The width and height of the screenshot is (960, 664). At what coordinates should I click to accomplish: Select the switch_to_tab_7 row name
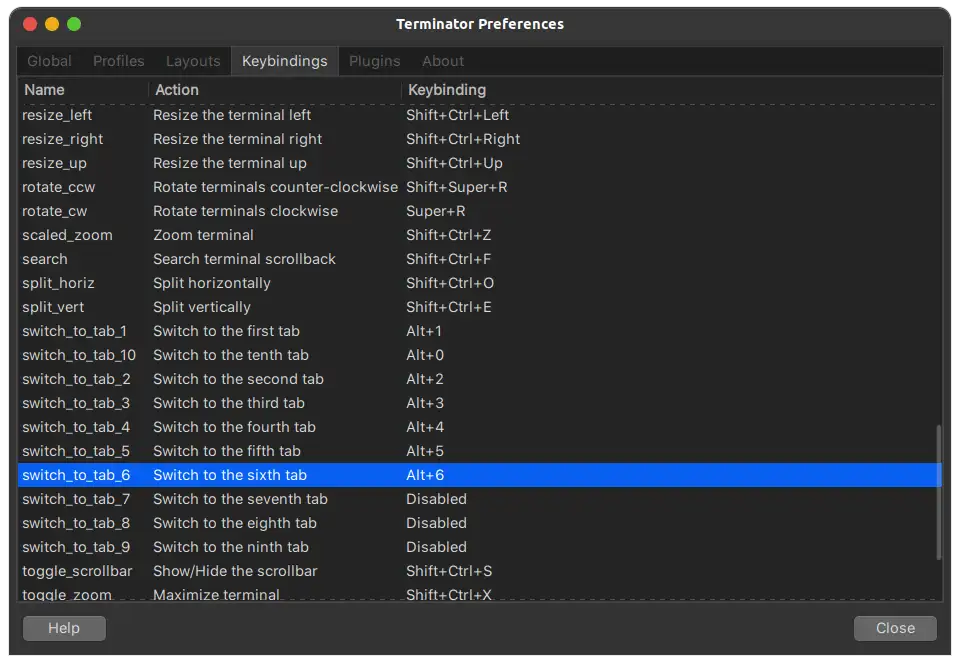tap(76, 499)
